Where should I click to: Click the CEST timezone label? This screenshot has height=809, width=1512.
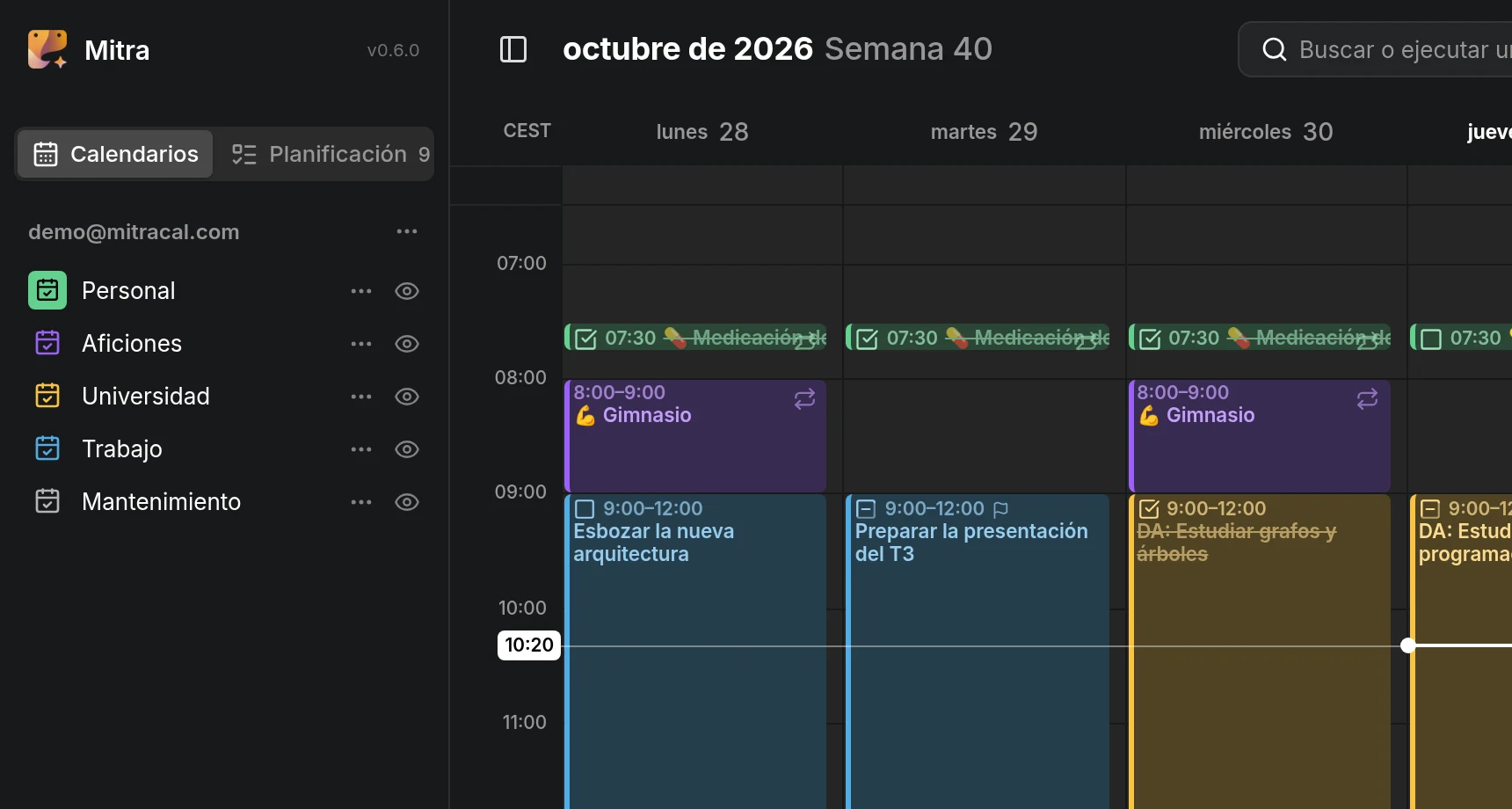click(527, 131)
